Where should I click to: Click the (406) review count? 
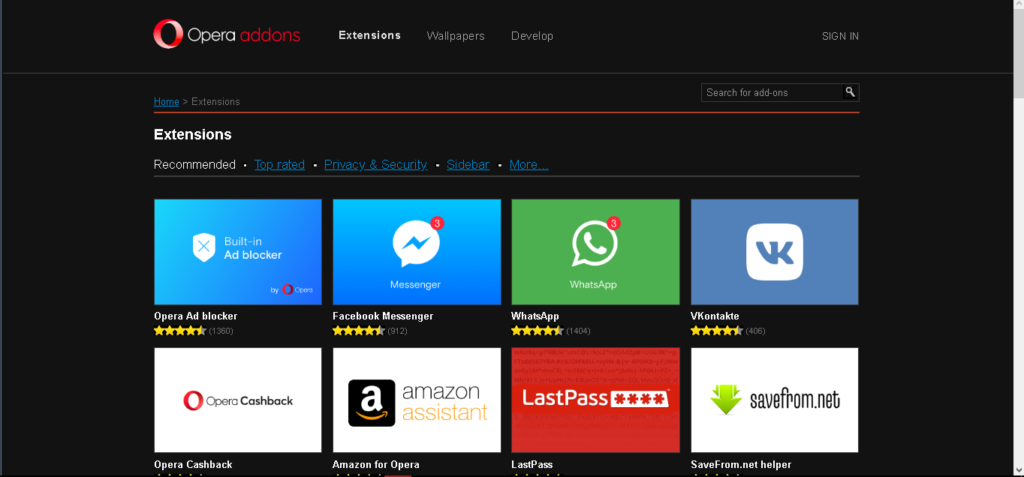(x=755, y=331)
